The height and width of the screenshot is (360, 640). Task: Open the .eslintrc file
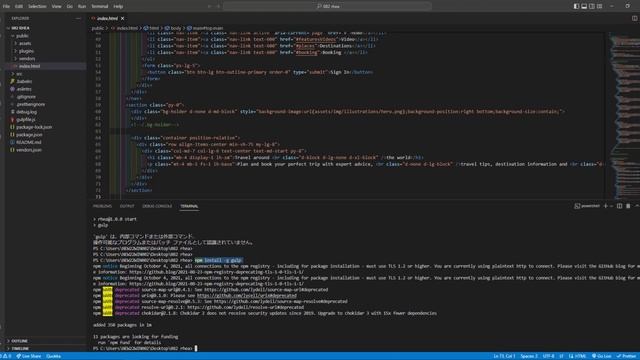[24, 89]
